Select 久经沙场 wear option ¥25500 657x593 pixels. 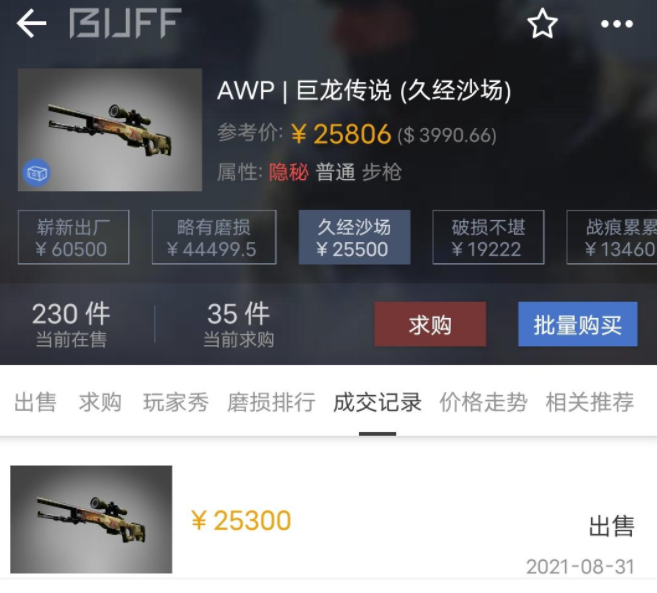point(354,237)
